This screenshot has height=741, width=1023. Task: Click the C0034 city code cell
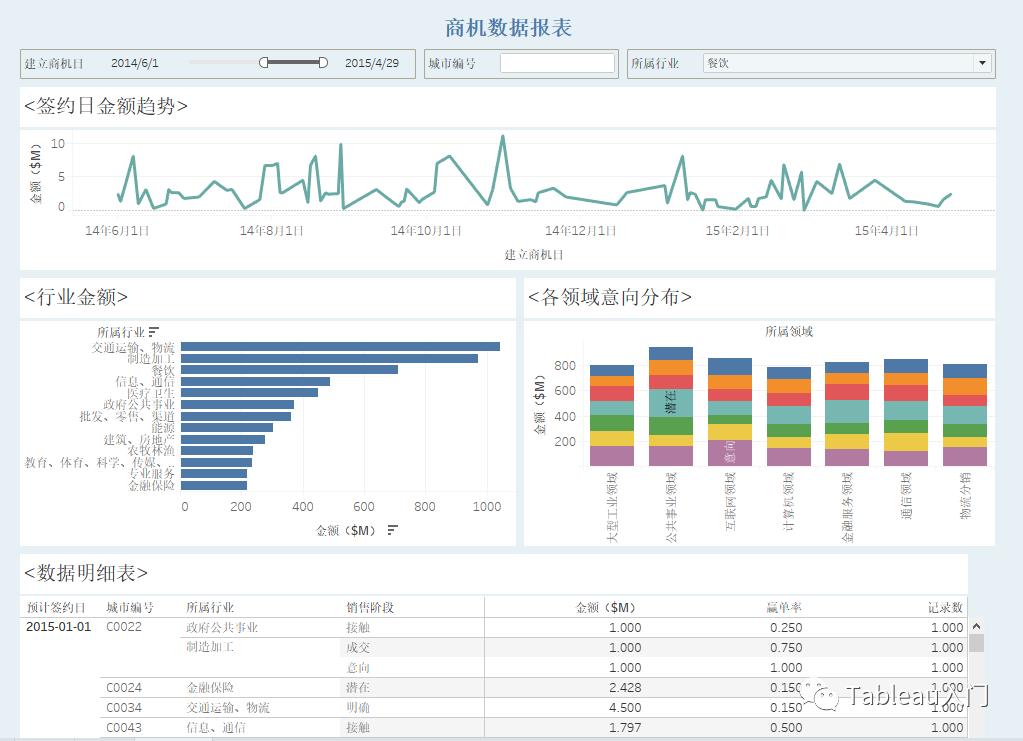124,708
